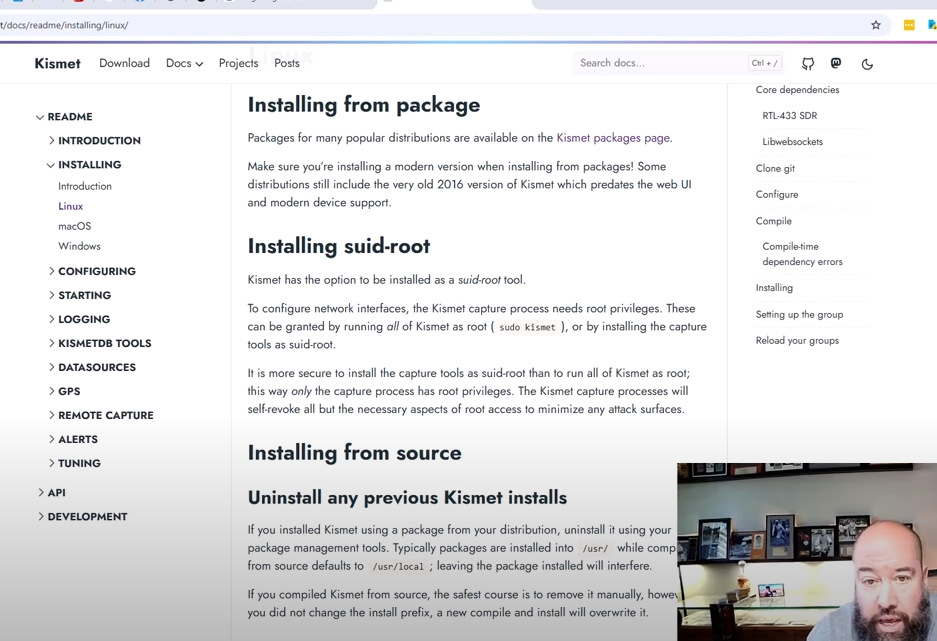The height and width of the screenshot is (641, 937).
Task: Jump to RTL-433 SDR in contents
Action: 789,115
